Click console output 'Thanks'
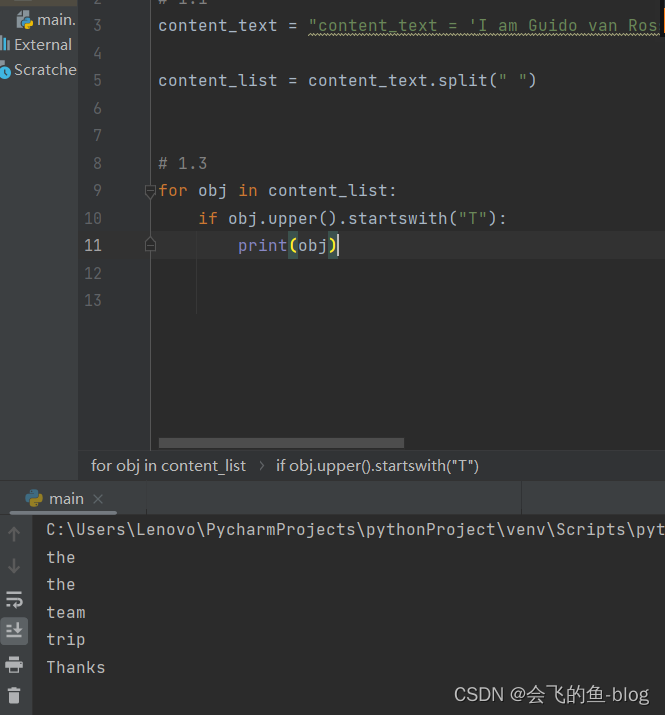Screen dimensions: 665x715 coord(76,667)
